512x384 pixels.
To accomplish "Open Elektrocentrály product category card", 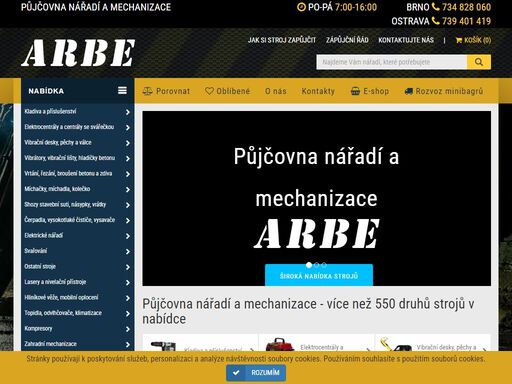I will coord(317,343).
